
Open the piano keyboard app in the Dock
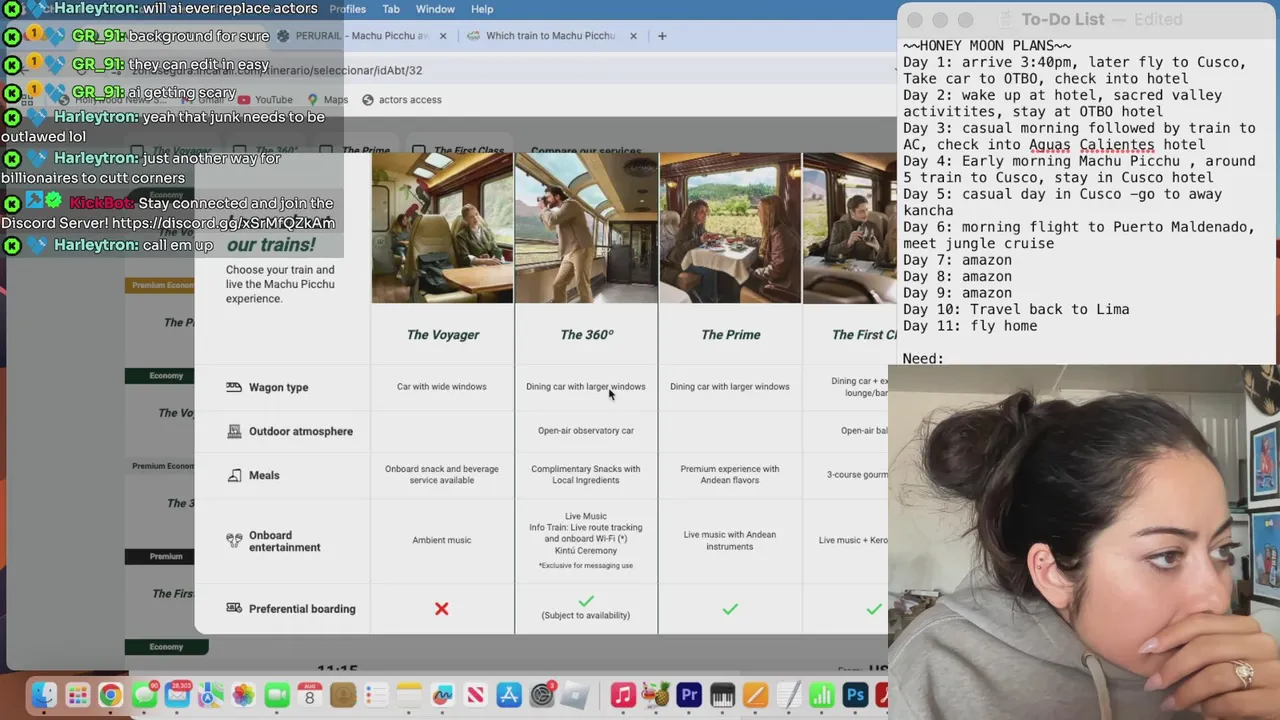click(722, 695)
